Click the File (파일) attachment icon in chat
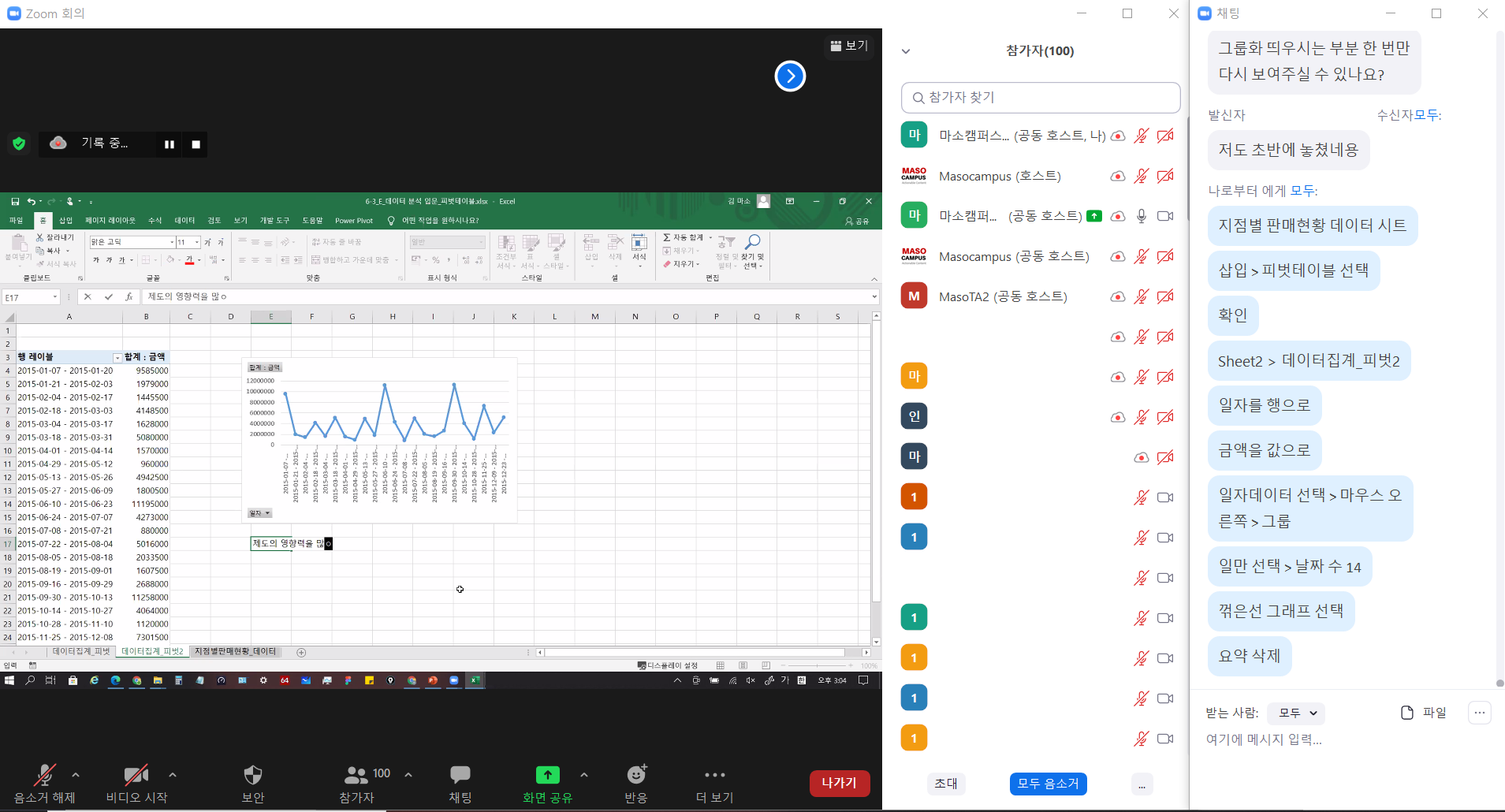The width and height of the screenshot is (1505, 812). click(x=1407, y=713)
